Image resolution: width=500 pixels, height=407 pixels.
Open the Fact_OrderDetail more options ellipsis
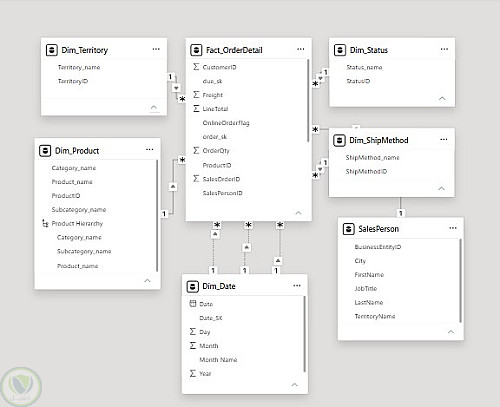click(301, 49)
